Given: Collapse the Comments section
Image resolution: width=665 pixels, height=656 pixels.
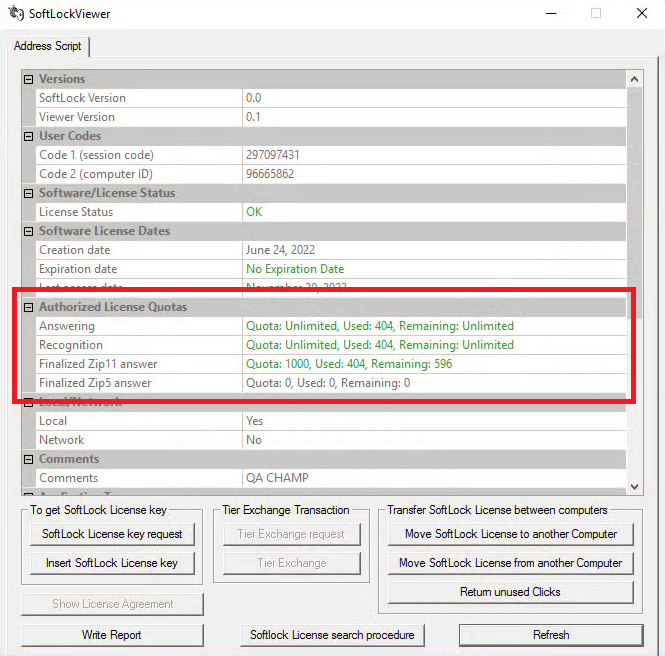Looking at the screenshot, I should [x=28, y=459].
